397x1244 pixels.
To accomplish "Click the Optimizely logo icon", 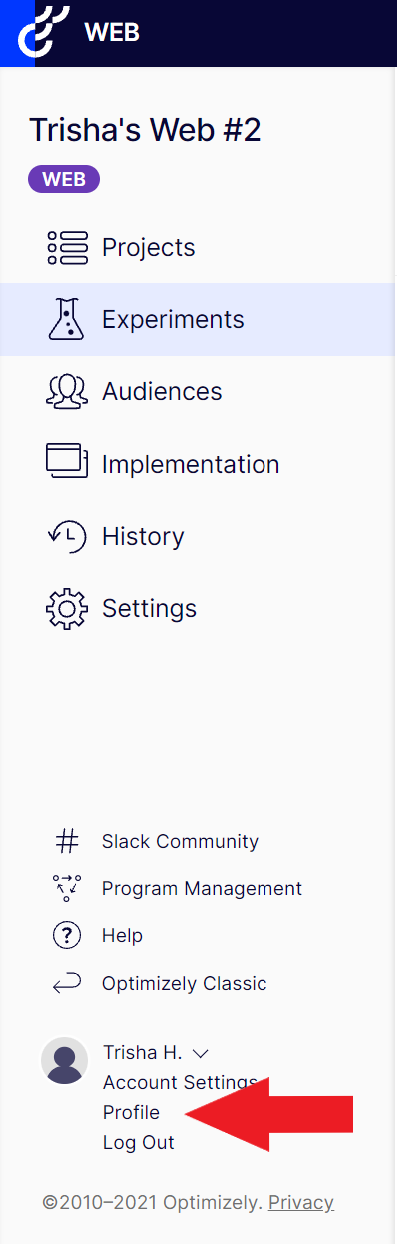I will (45, 31).
